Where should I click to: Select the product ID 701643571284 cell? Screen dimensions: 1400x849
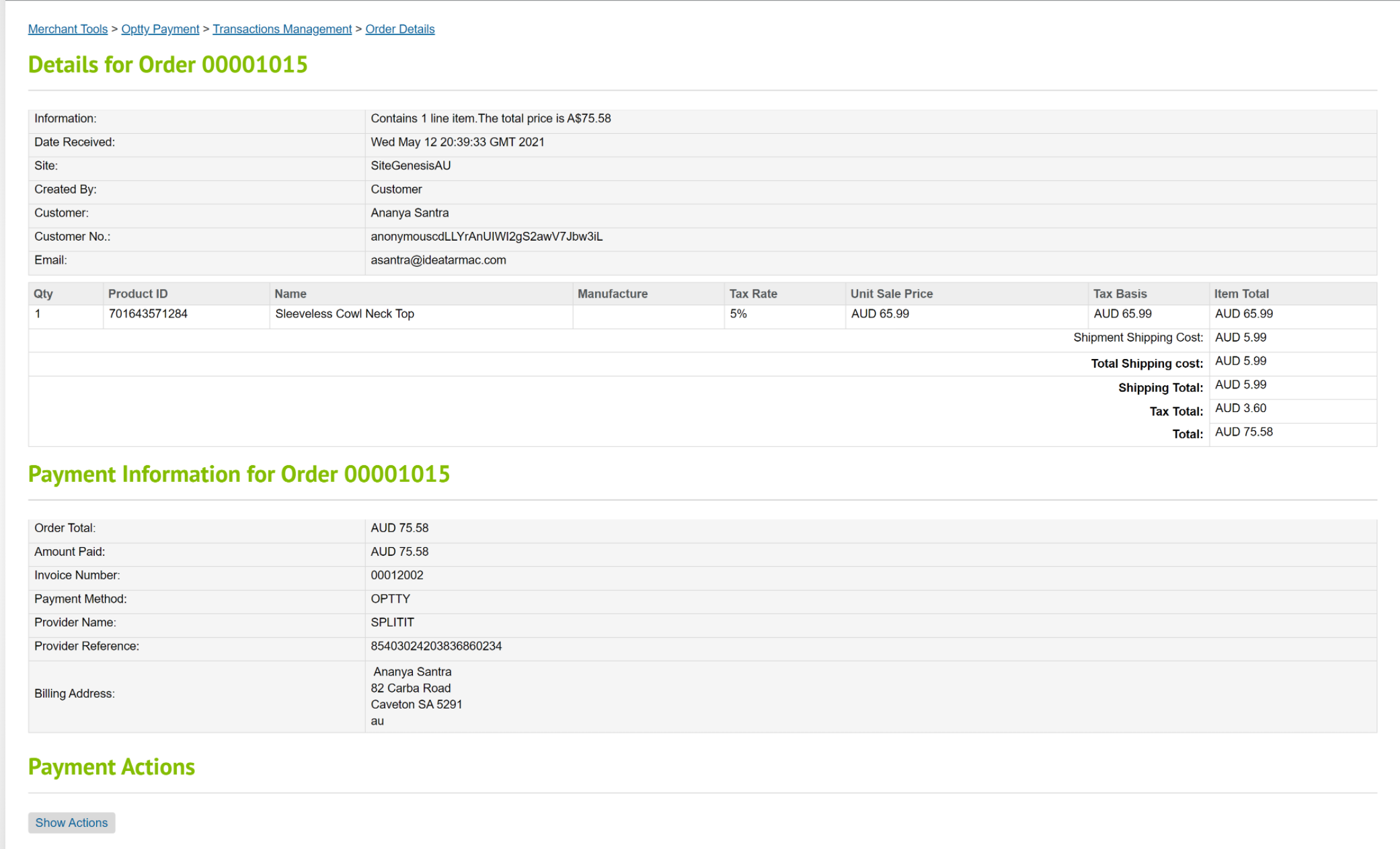point(148,314)
